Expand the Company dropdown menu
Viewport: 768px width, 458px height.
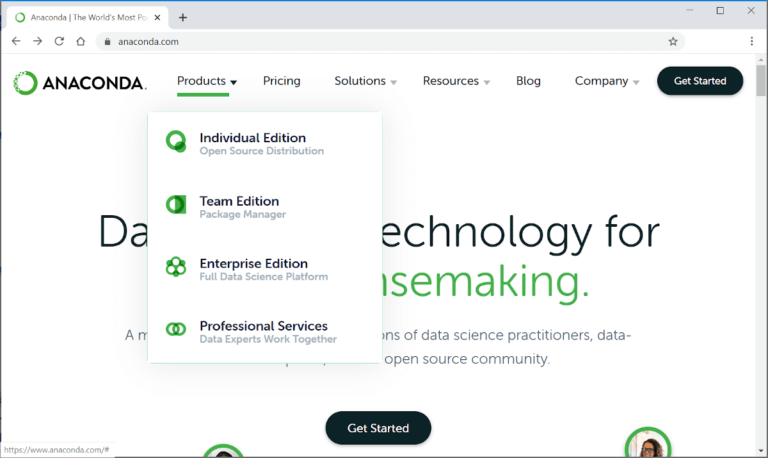607,81
